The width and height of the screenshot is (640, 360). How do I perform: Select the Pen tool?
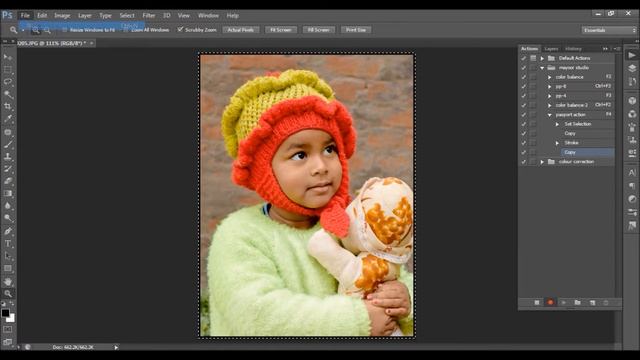pyautogui.click(x=8, y=231)
